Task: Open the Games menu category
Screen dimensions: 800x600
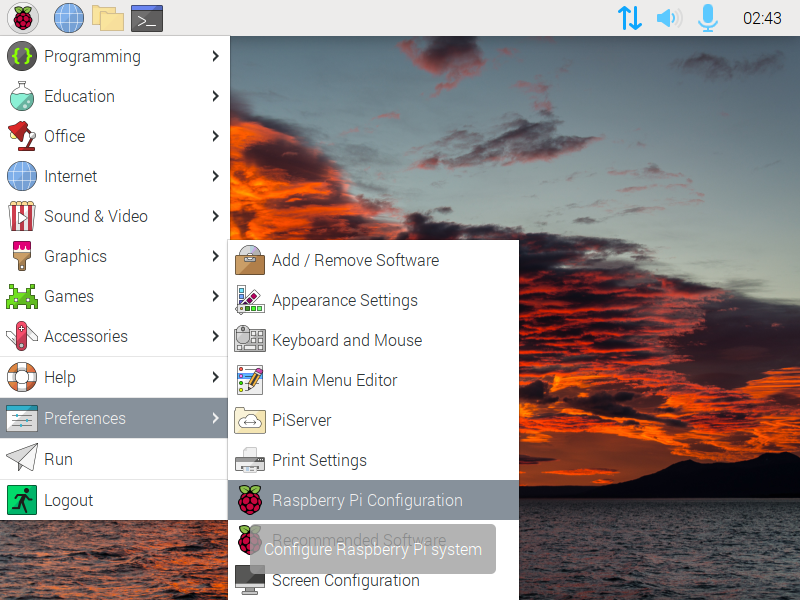Action: (69, 296)
